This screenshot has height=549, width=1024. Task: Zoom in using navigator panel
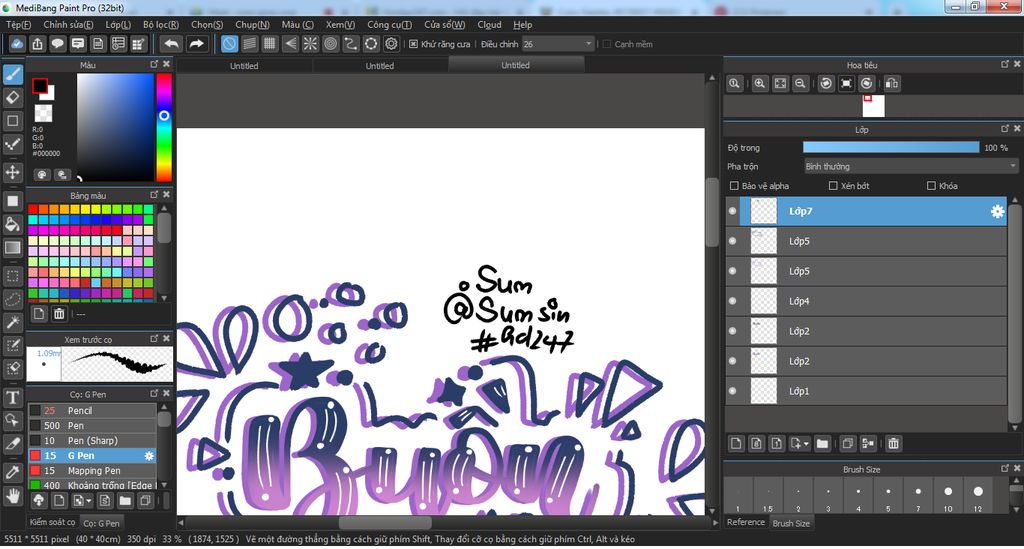point(760,84)
